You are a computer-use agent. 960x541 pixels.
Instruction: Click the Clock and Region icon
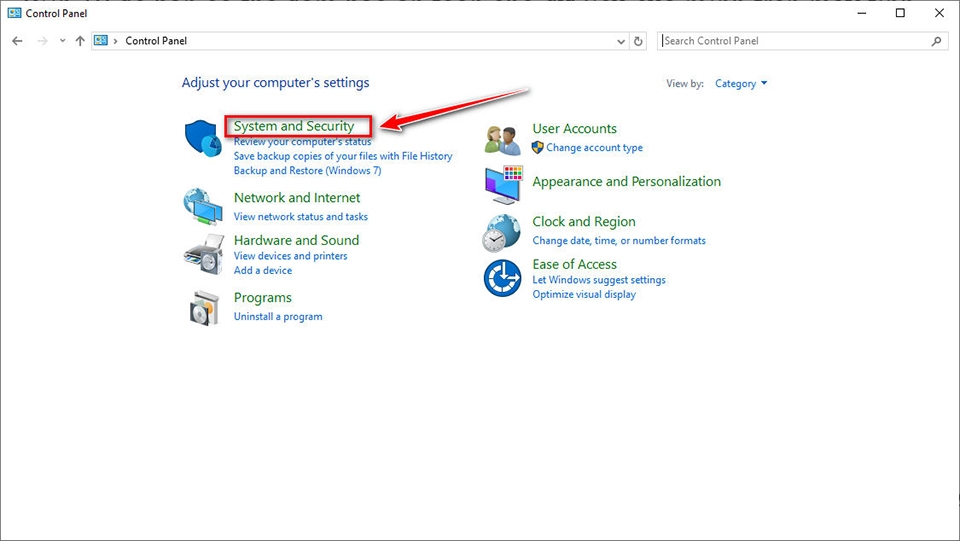tap(502, 233)
